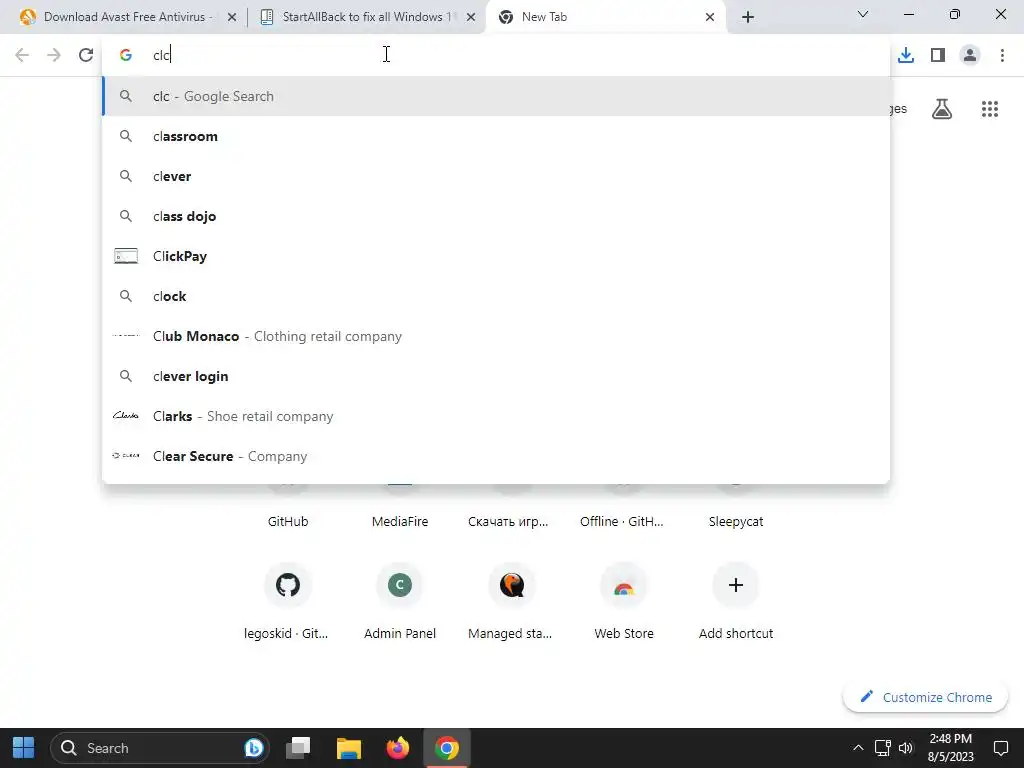
Task: Select the clock suggestion
Action: (x=496, y=296)
